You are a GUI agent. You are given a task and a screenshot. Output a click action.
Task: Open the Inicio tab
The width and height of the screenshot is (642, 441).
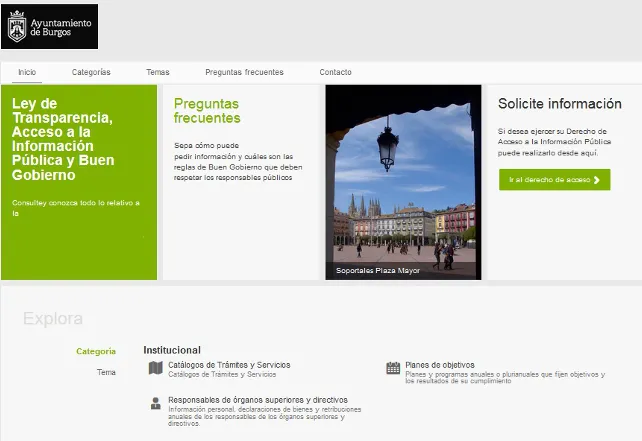coord(27,72)
